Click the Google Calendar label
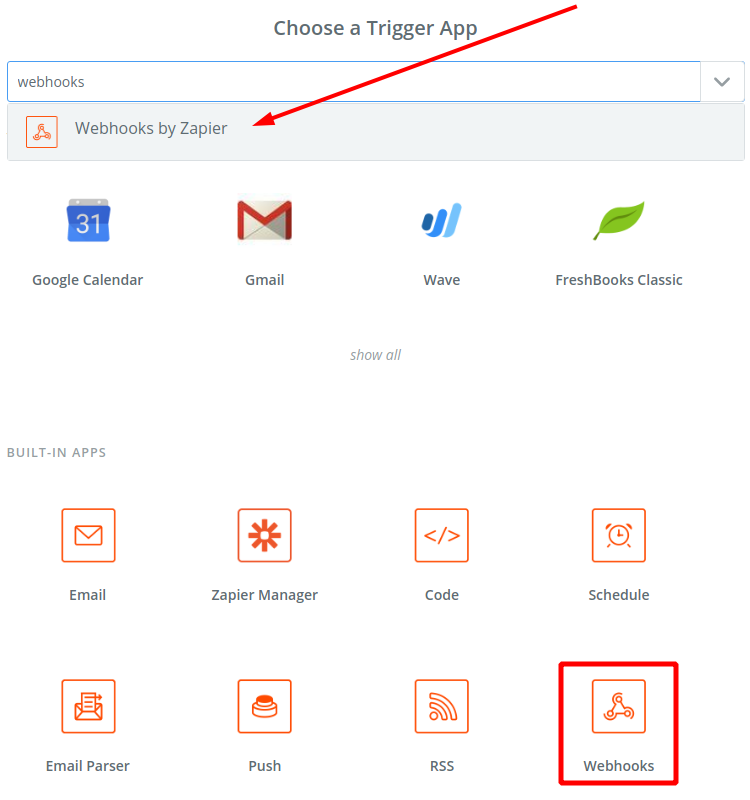 point(88,280)
